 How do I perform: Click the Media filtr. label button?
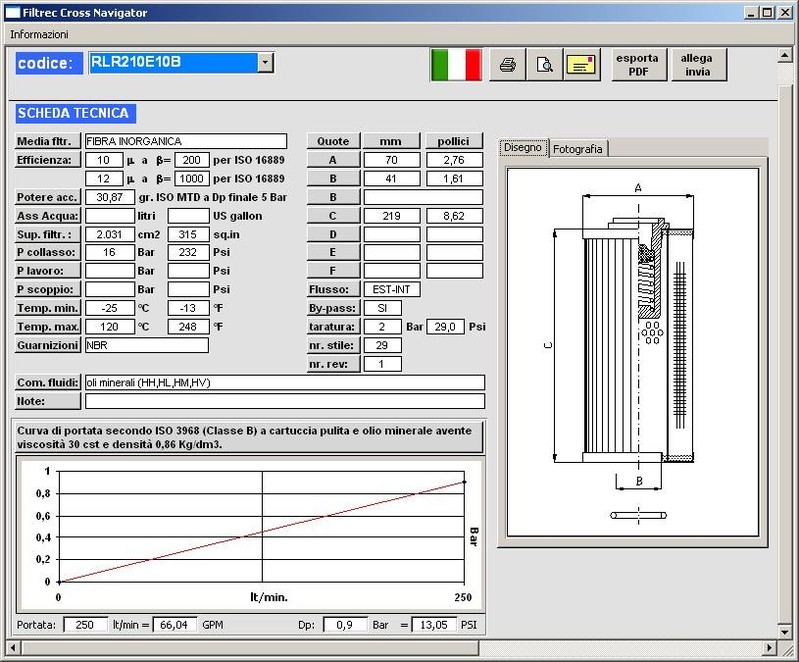47,141
